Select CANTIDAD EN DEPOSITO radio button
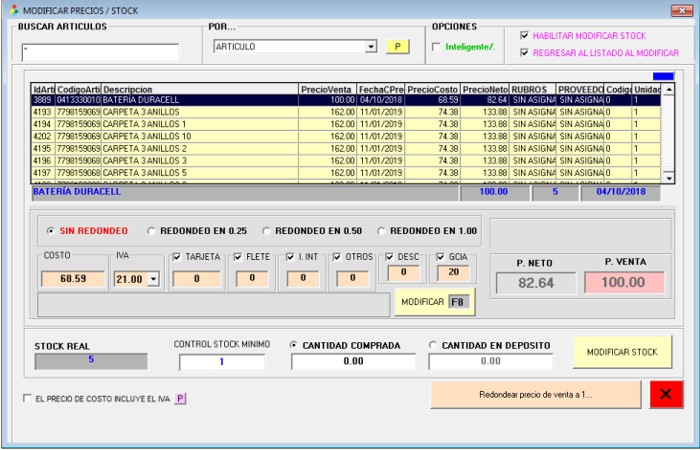 (x=433, y=345)
